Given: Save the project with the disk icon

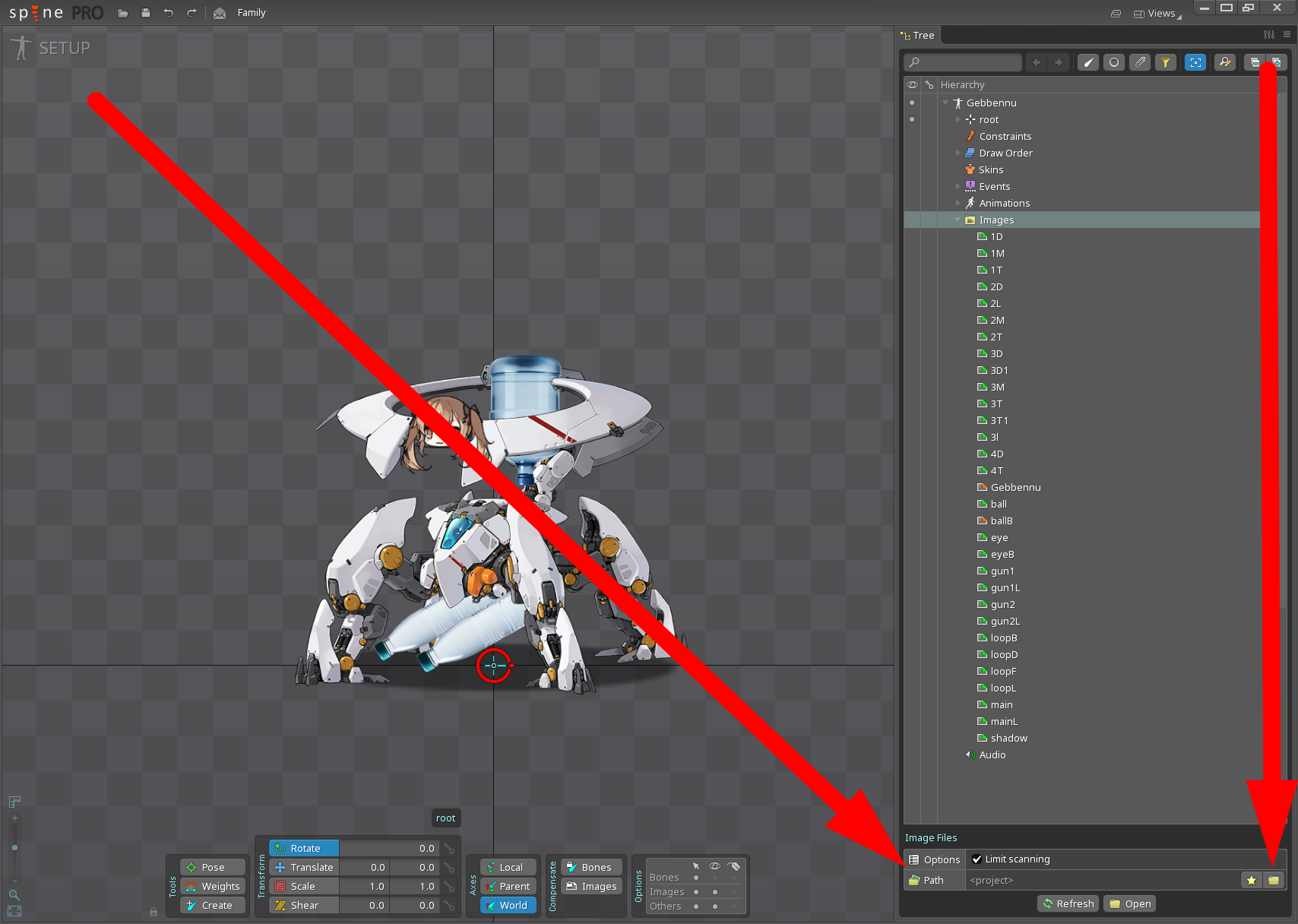Looking at the screenshot, I should (146, 13).
